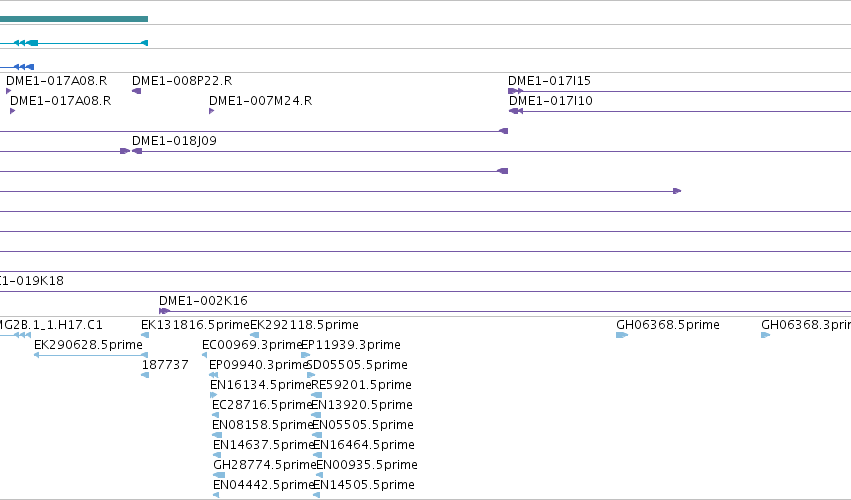Click the GH06368.3prime EST glyph

point(765,335)
